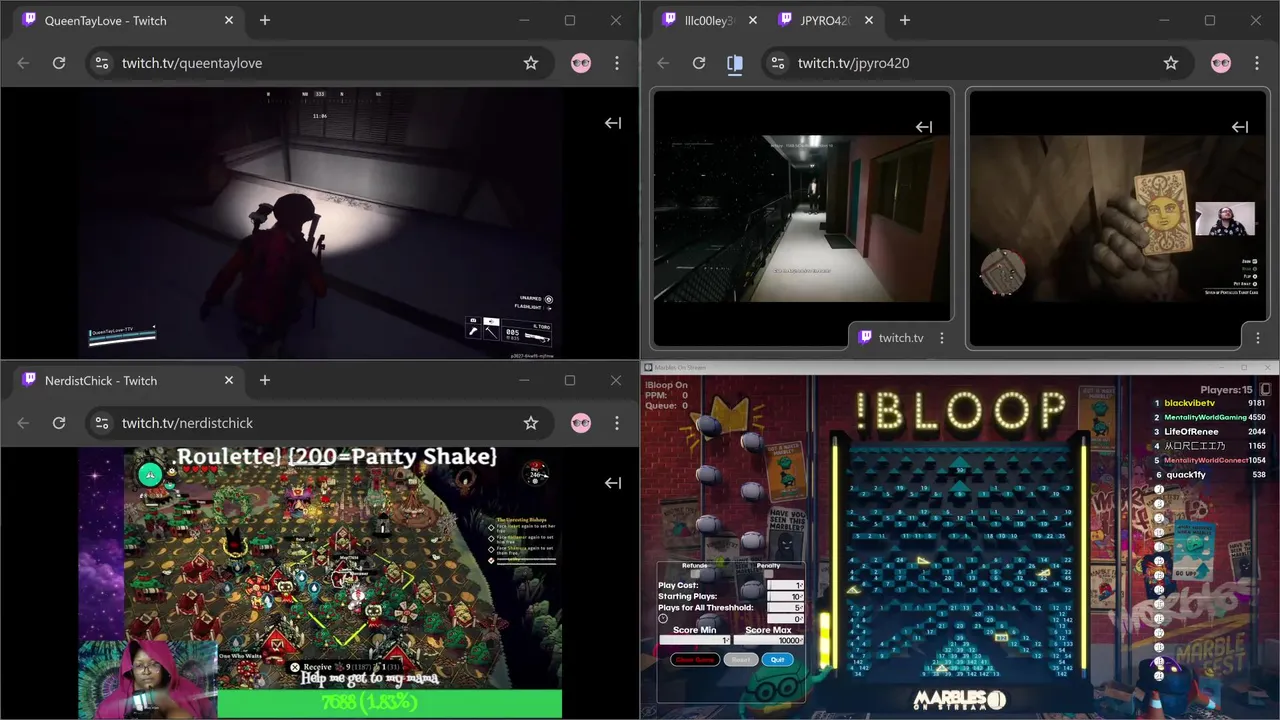Collapse chat arrow on left split stream
1280x720 pixels.
coord(924,127)
